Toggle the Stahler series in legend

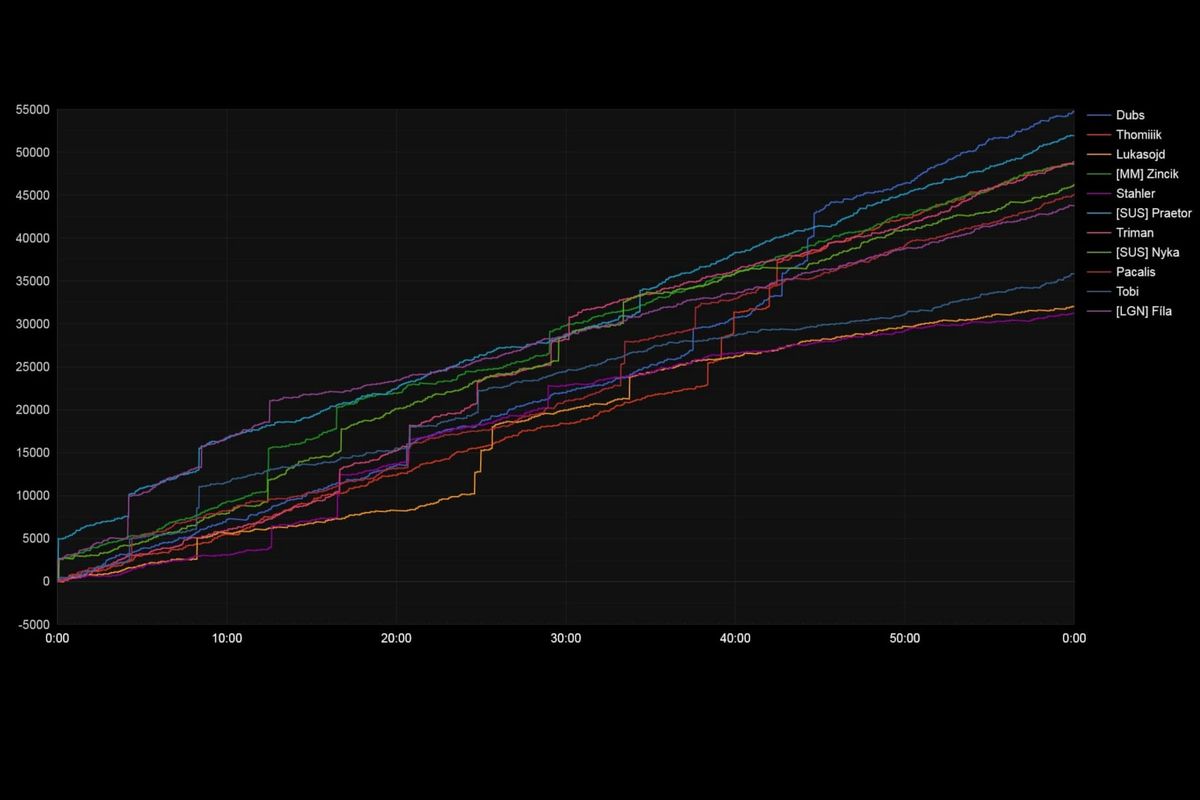[1121, 194]
